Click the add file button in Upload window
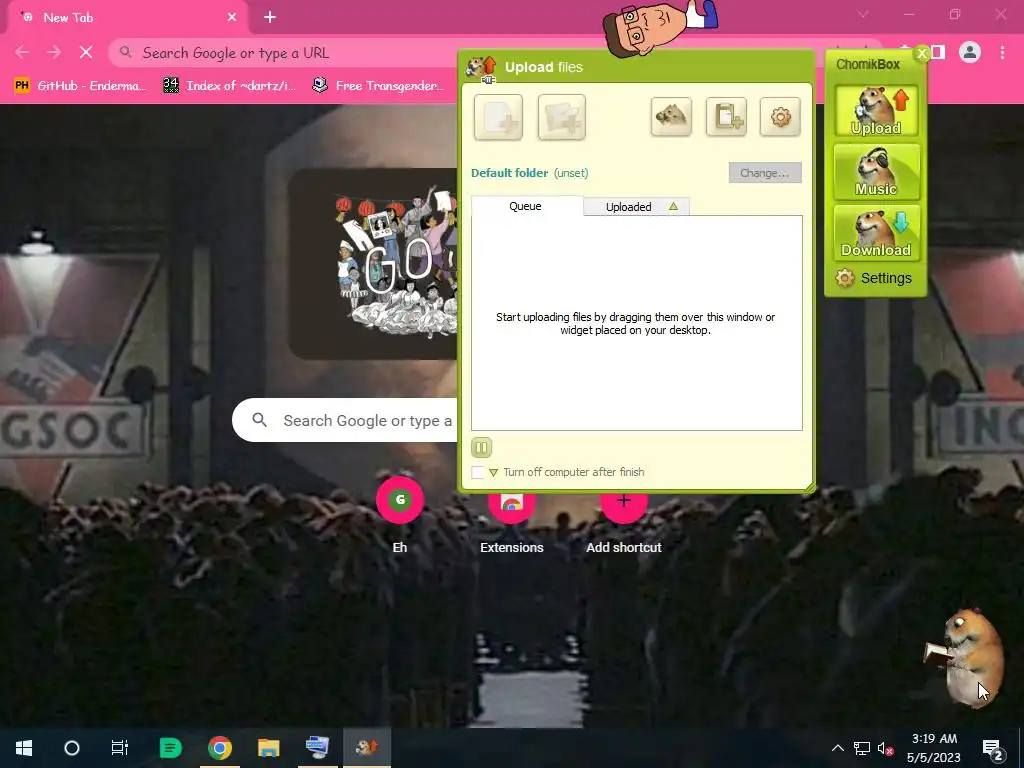 (498, 118)
